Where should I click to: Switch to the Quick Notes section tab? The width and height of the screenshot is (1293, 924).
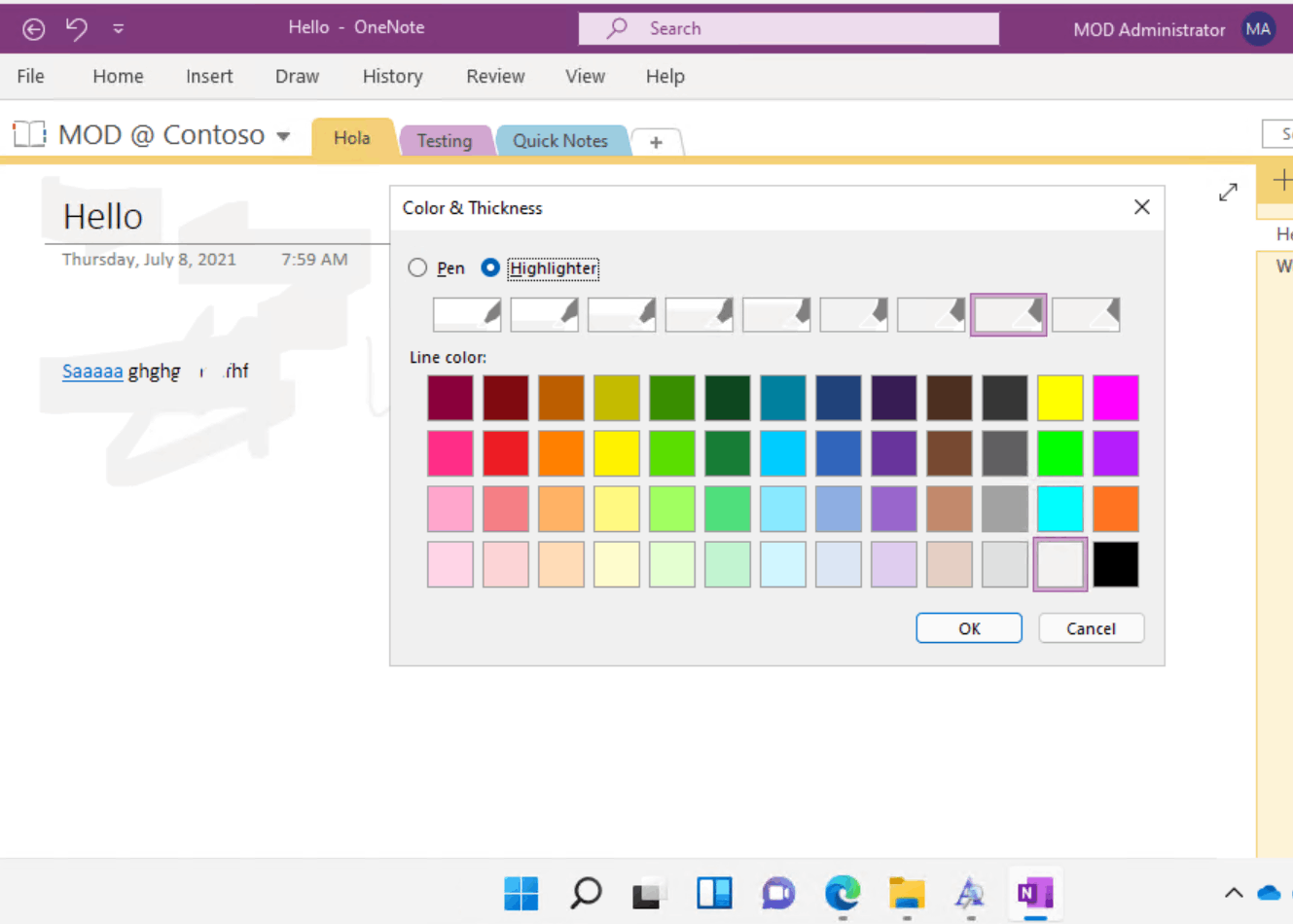pyautogui.click(x=560, y=141)
